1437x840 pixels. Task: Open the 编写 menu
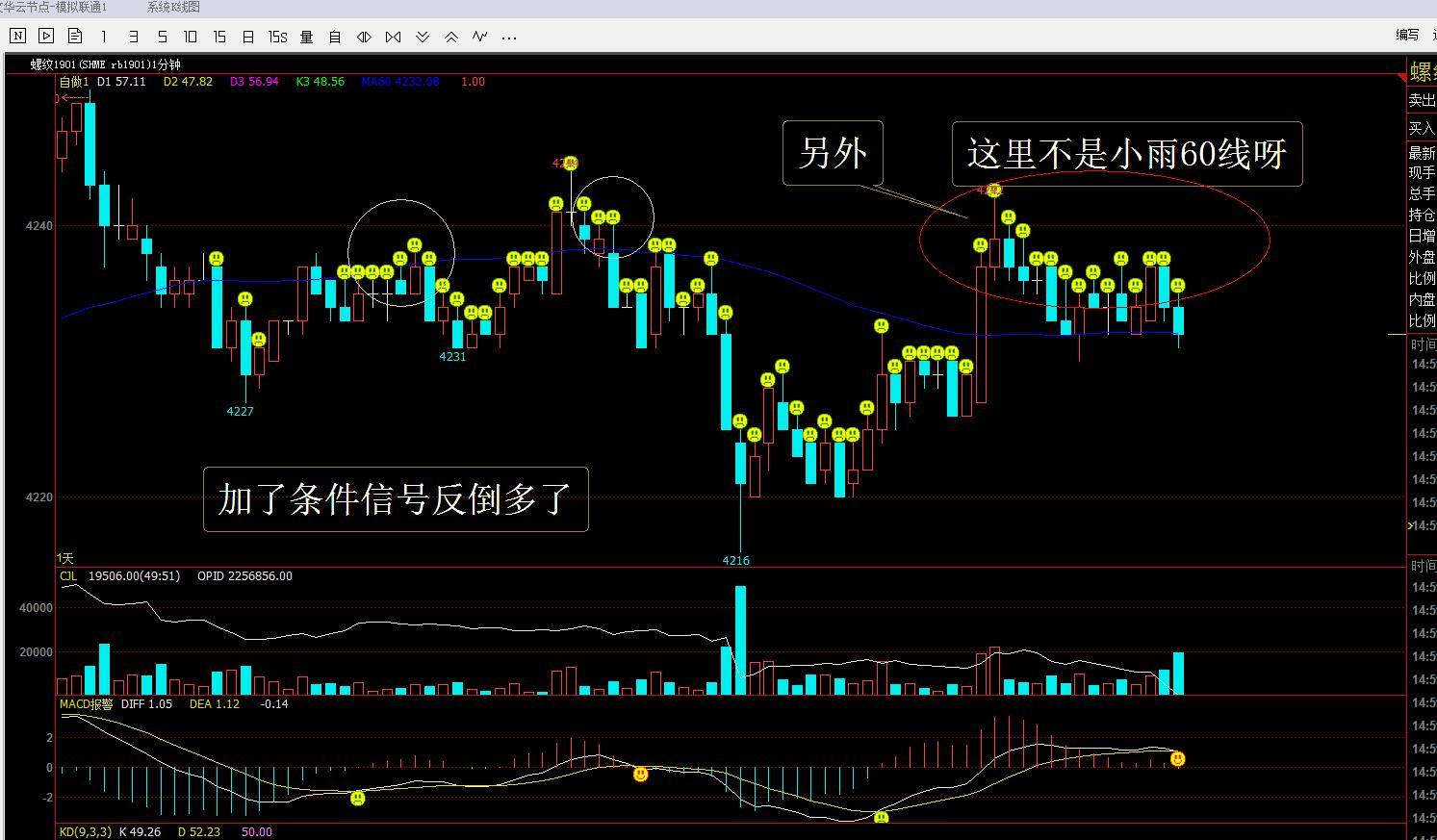click(x=1407, y=35)
